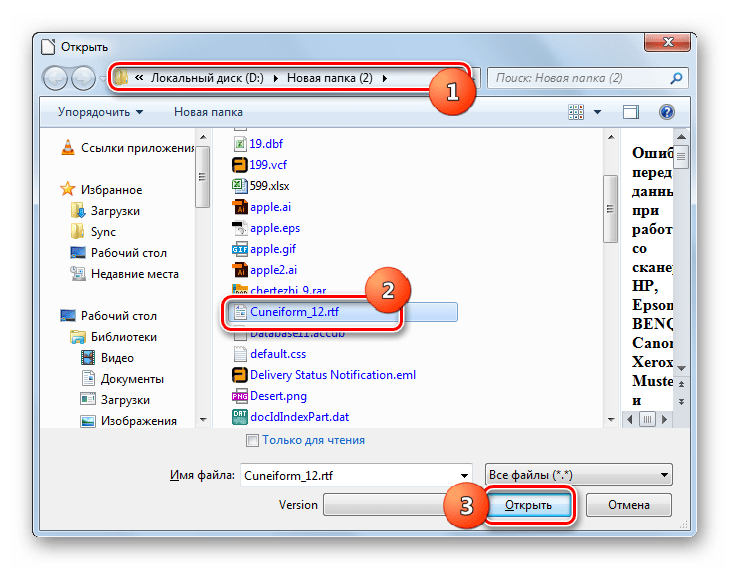Viewport: 730px width, 570px height.
Task: Click the Изображения library icon
Action: point(88,421)
